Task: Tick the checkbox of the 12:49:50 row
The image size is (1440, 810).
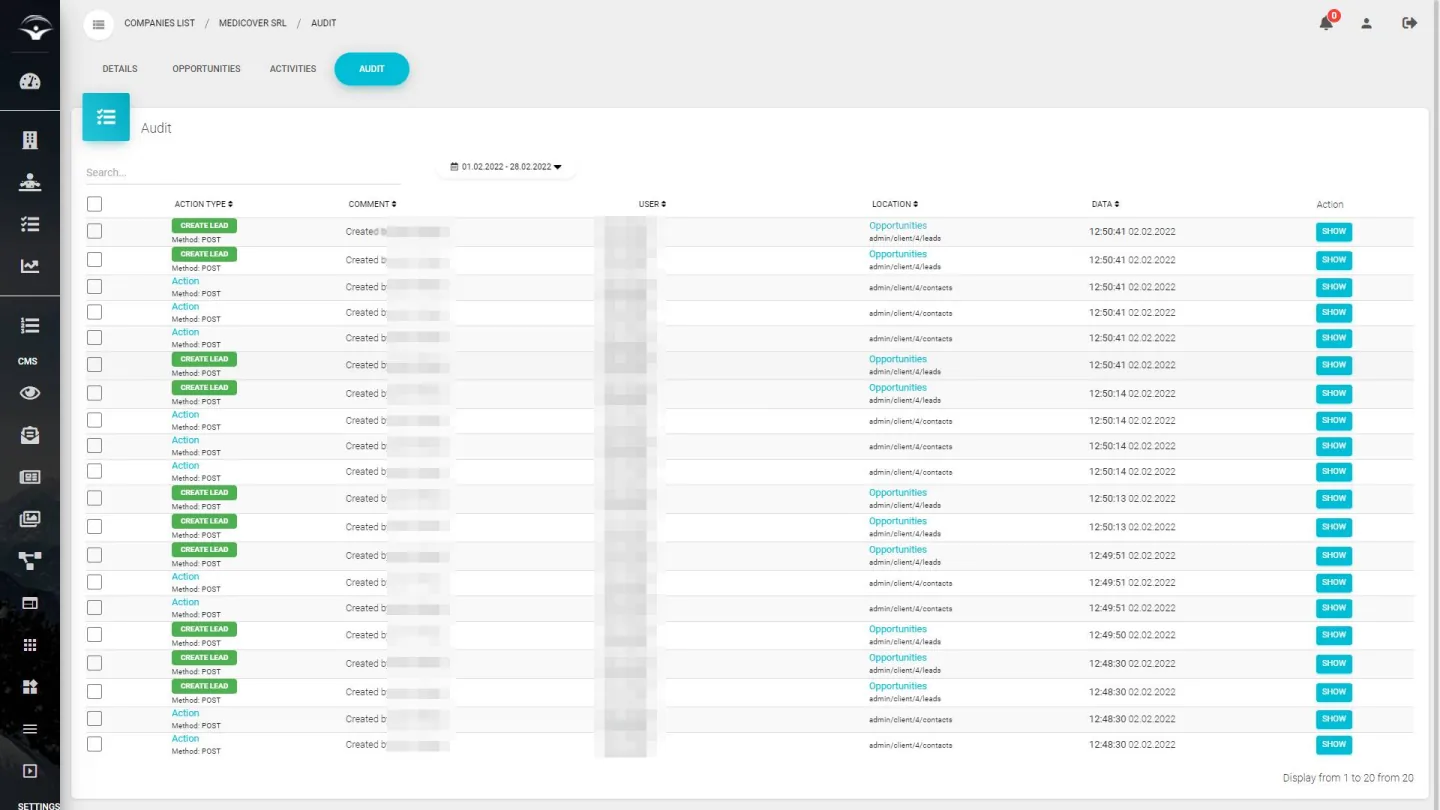Action: (95, 635)
